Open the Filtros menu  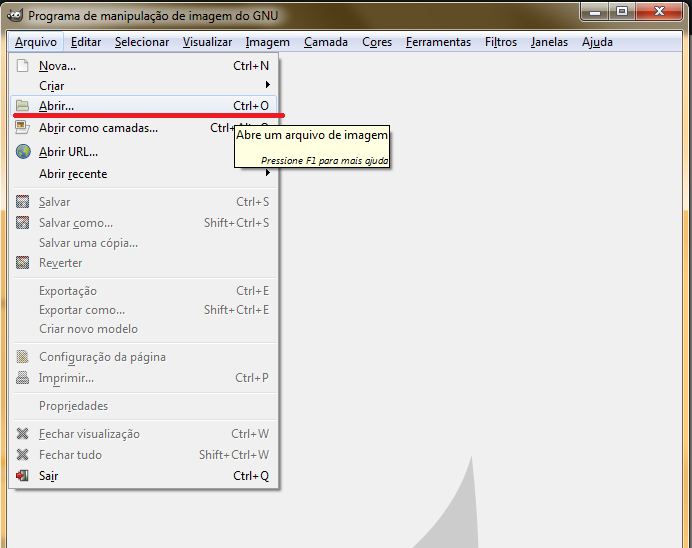(x=501, y=42)
